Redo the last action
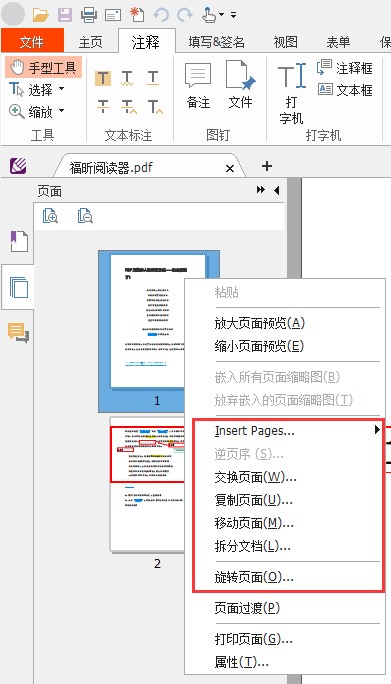The image size is (391, 684). [x=185, y=15]
